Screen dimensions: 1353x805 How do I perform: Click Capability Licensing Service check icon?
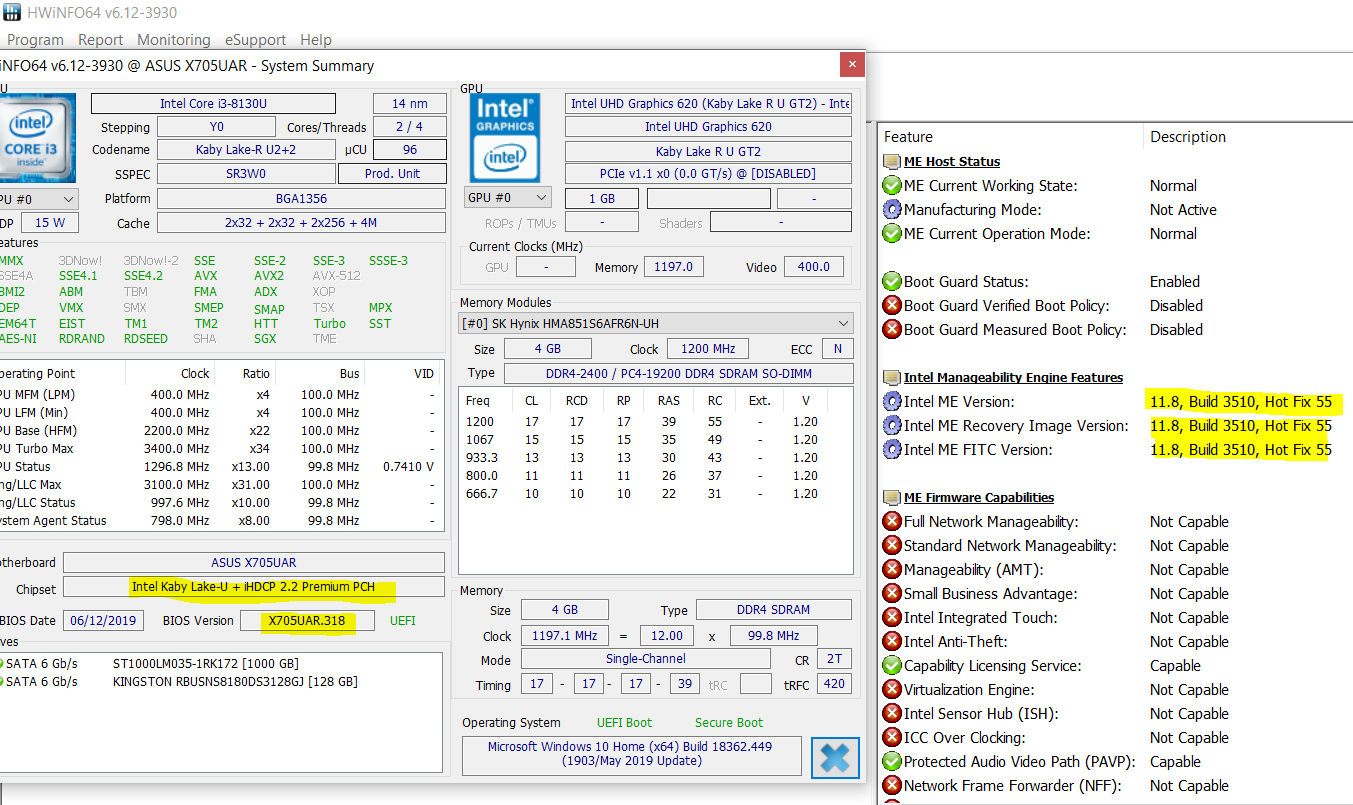coord(892,666)
